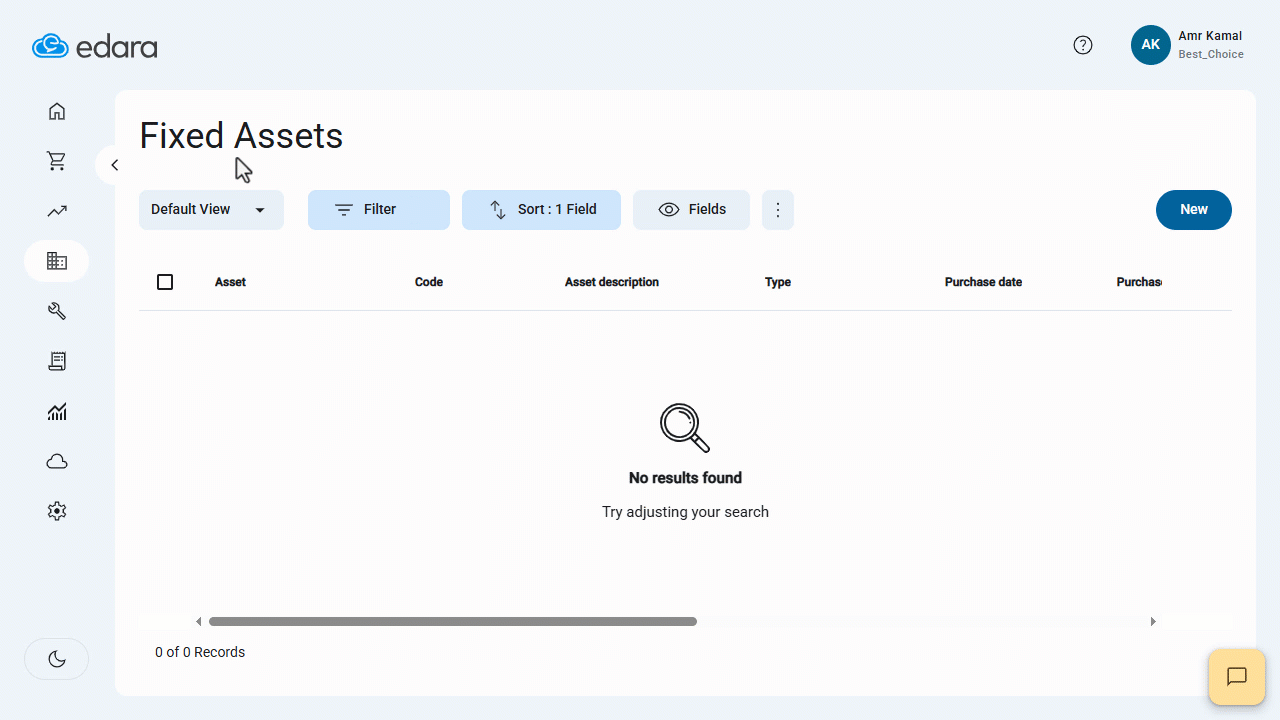
Task: Click the scrollbar right arrow
Action: [1153, 622]
